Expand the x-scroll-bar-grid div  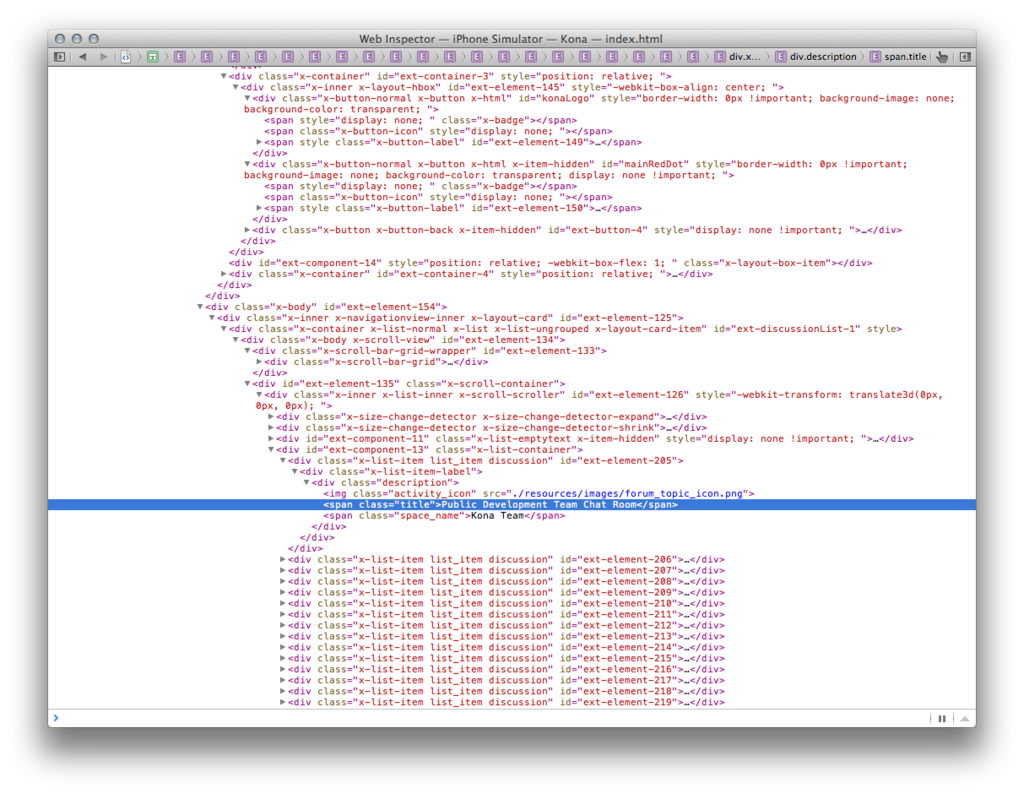coord(259,362)
